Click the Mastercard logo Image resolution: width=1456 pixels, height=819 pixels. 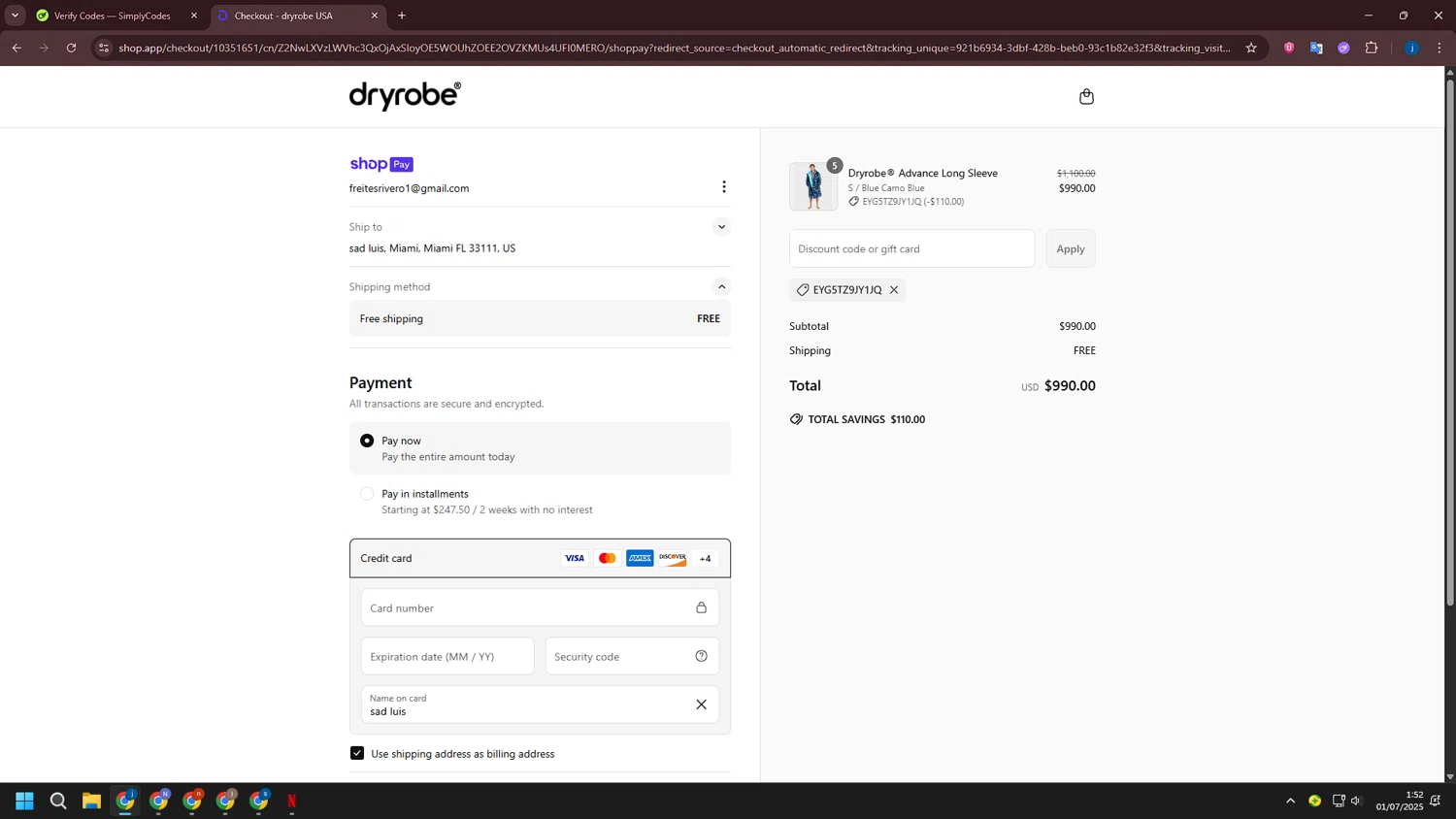pyautogui.click(x=607, y=558)
